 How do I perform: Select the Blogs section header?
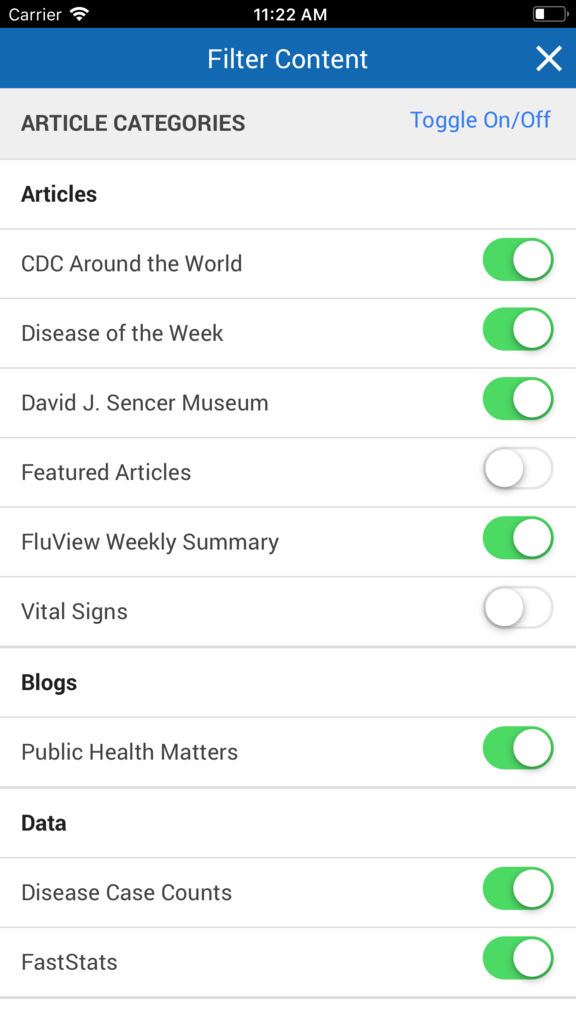[49, 682]
